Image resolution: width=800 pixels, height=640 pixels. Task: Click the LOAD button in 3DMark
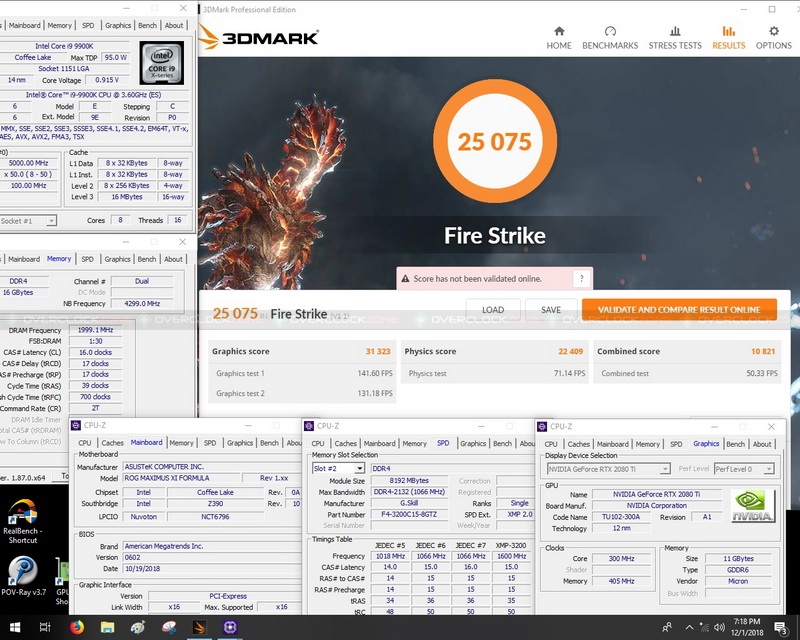tap(493, 310)
